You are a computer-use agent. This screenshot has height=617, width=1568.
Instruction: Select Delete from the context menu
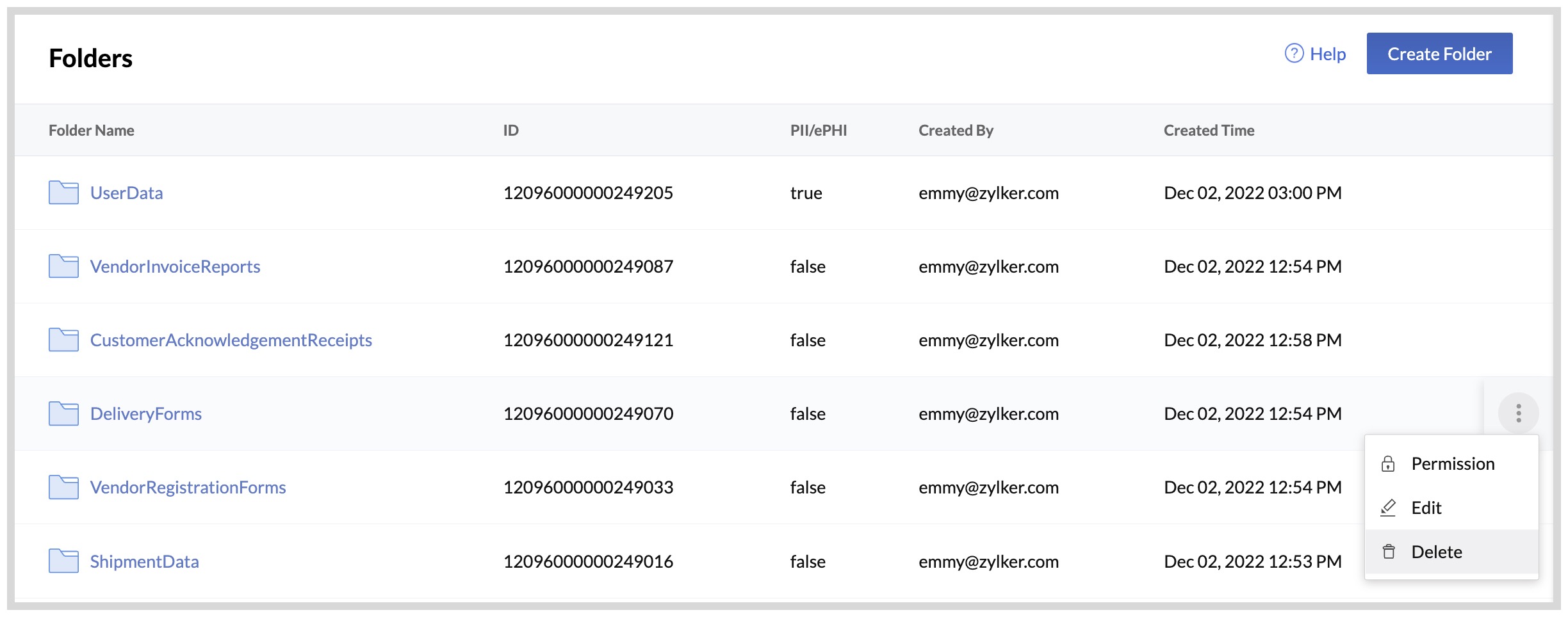[x=1436, y=552]
